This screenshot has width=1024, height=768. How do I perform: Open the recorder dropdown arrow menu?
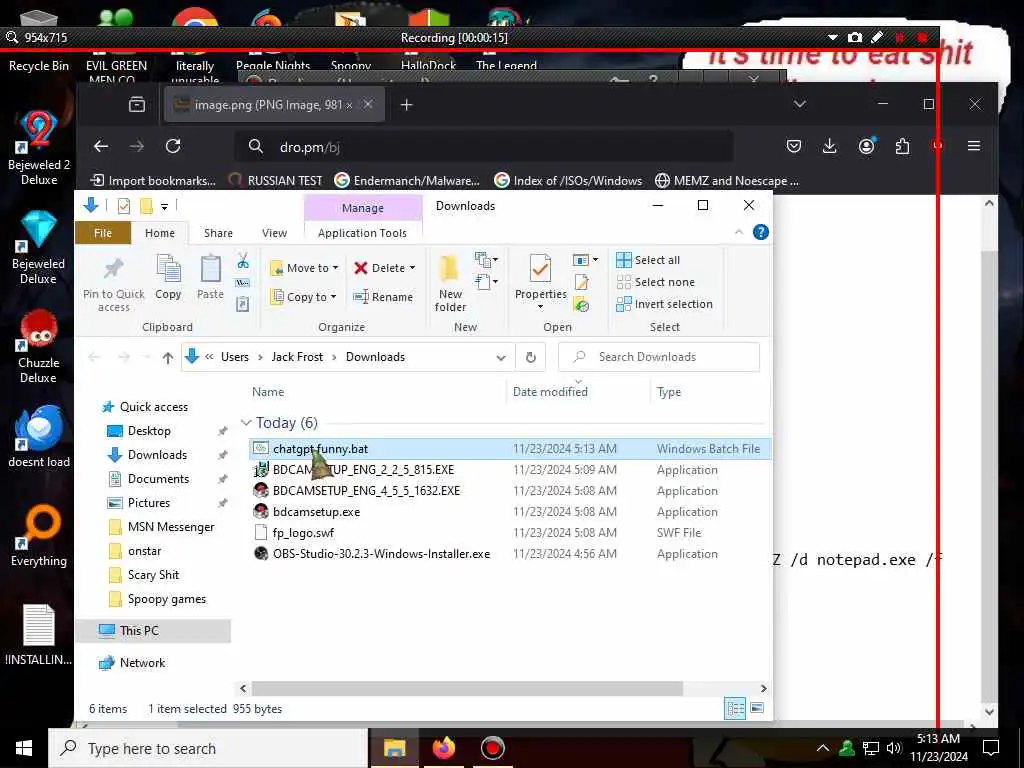[832, 38]
